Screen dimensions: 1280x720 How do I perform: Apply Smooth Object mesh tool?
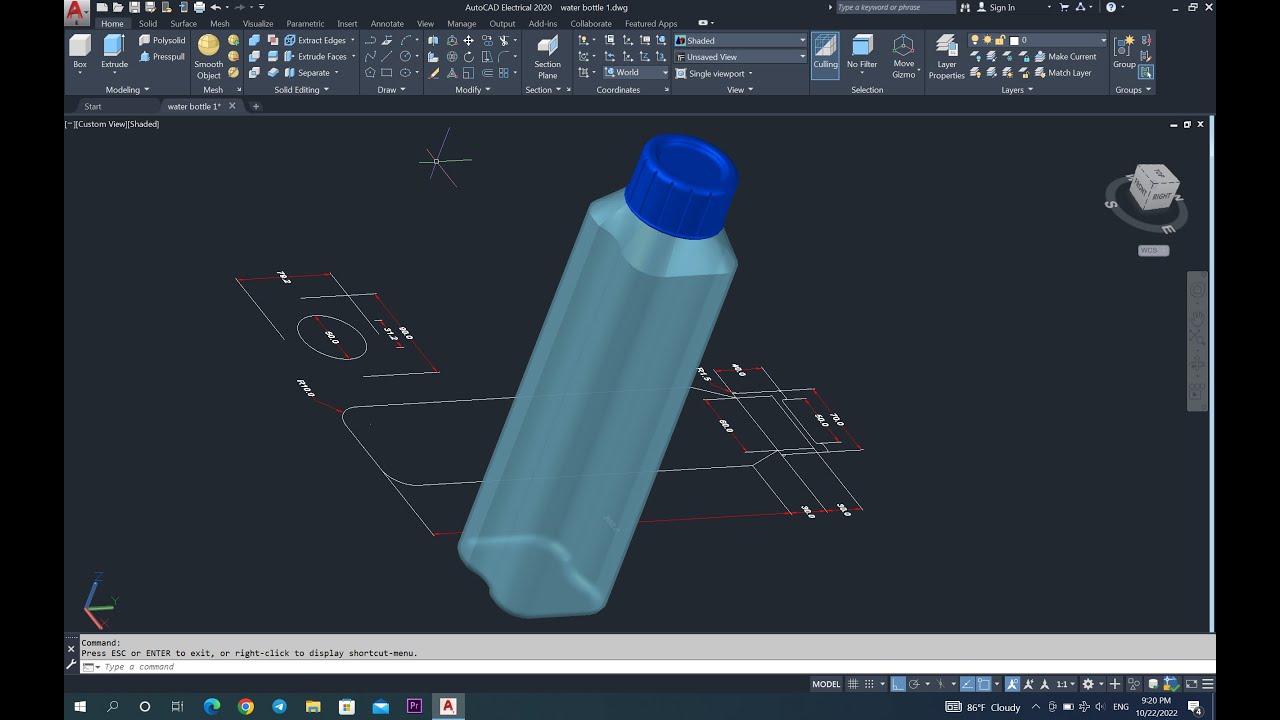tap(208, 57)
